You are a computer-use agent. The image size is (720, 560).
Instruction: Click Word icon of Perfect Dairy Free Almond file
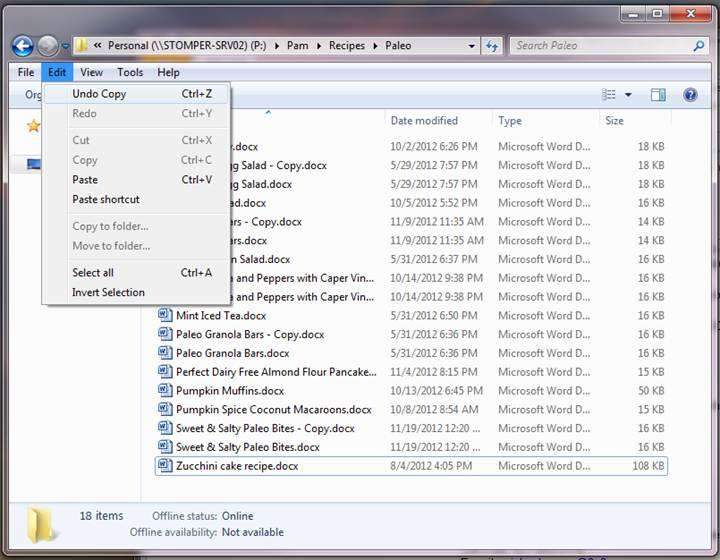(165, 371)
